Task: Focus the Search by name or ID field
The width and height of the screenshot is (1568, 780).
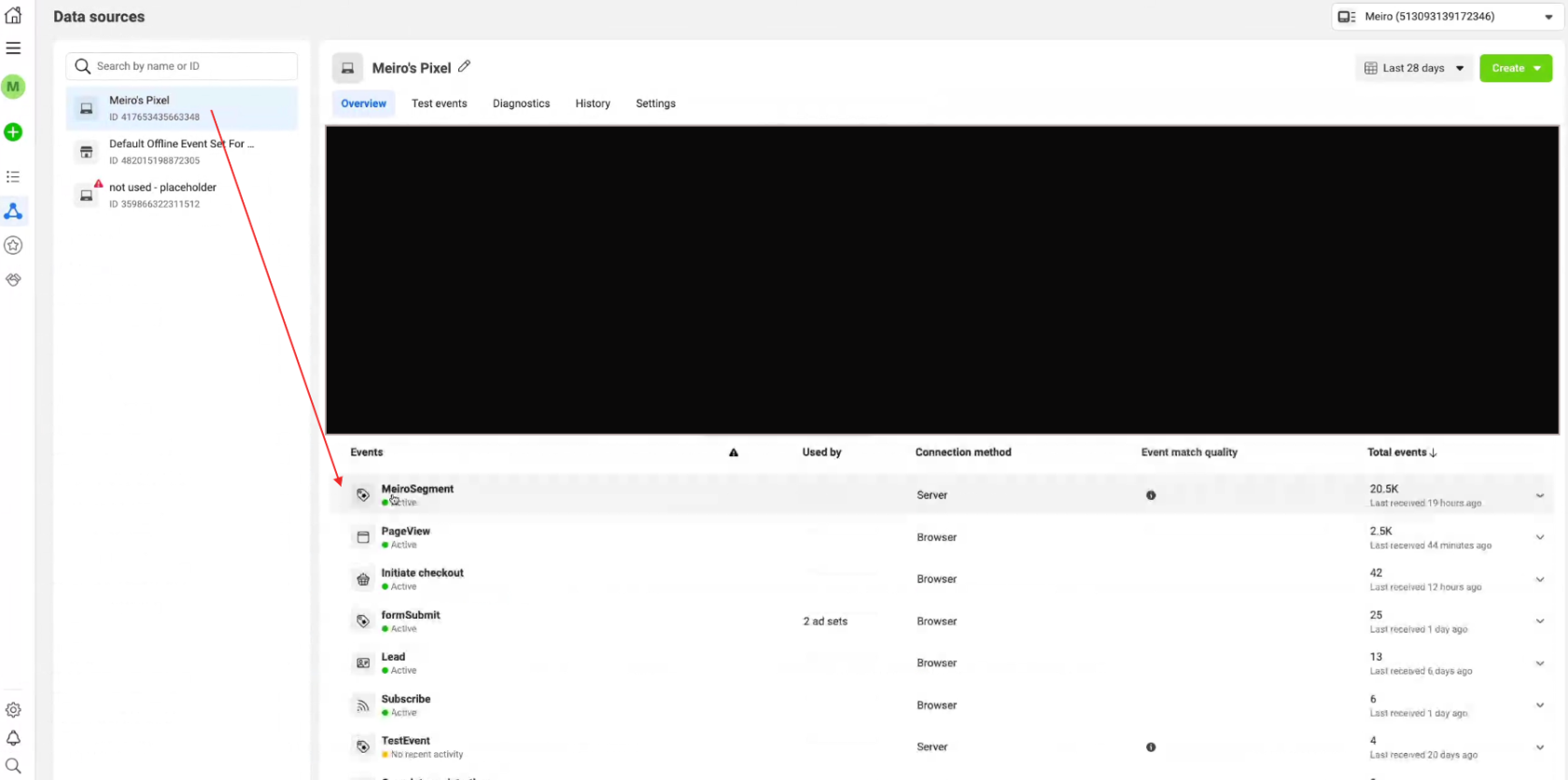Action: pyautogui.click(x=182, y=66)
